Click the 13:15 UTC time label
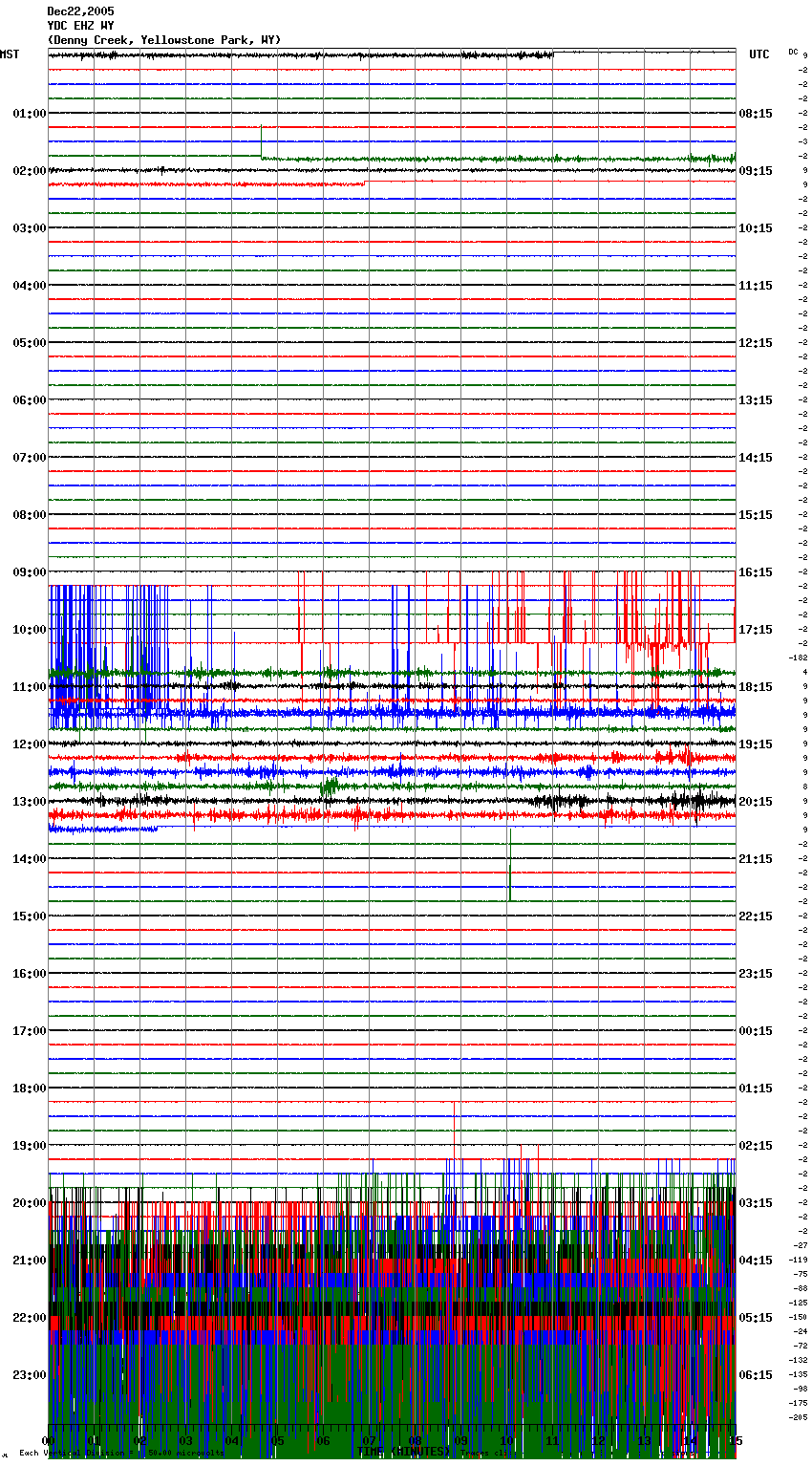Image resolution: width=812 pixels, height=1466 pixels. [x=756, y=400]
